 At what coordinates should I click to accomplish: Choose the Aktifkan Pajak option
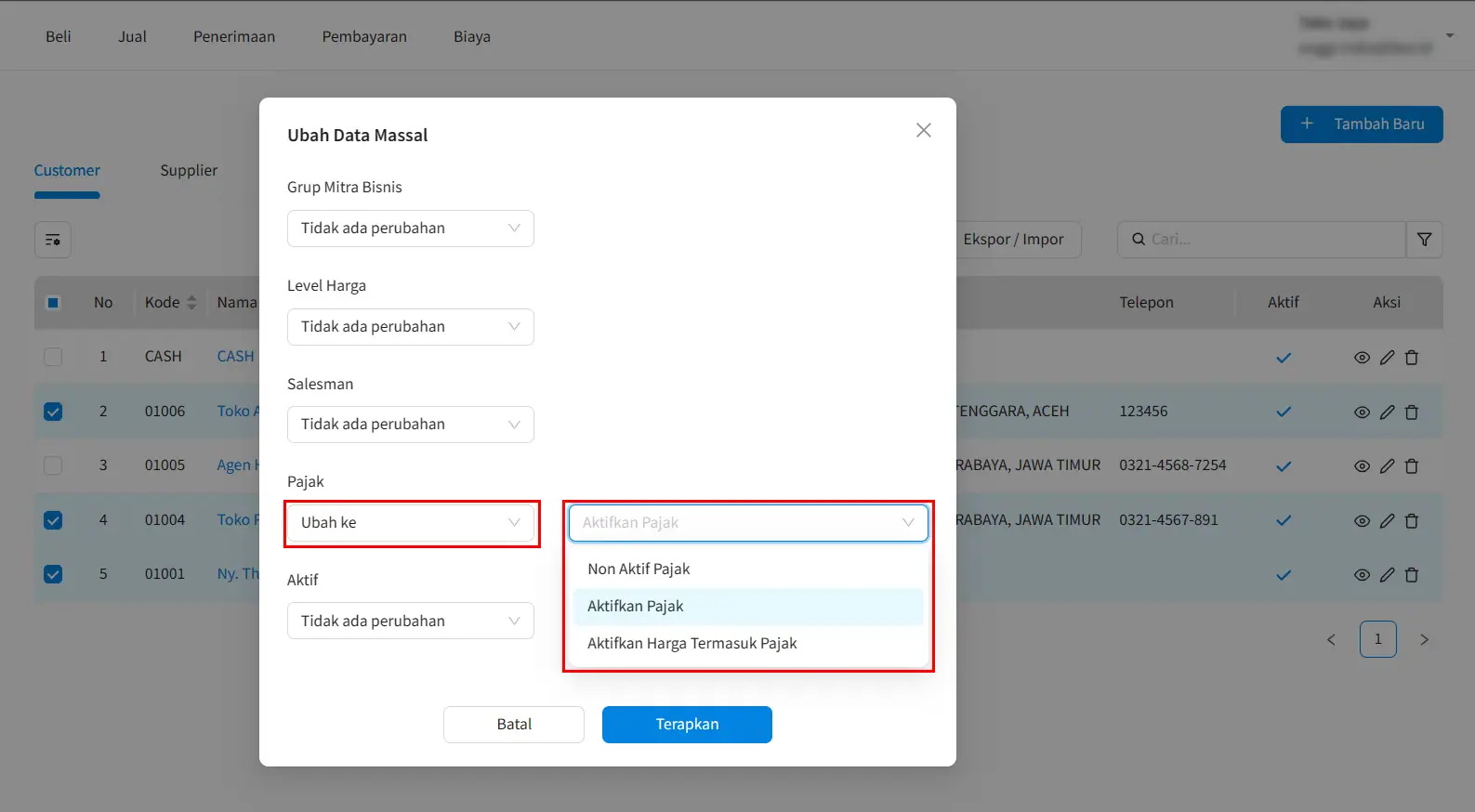coord(748,606)
